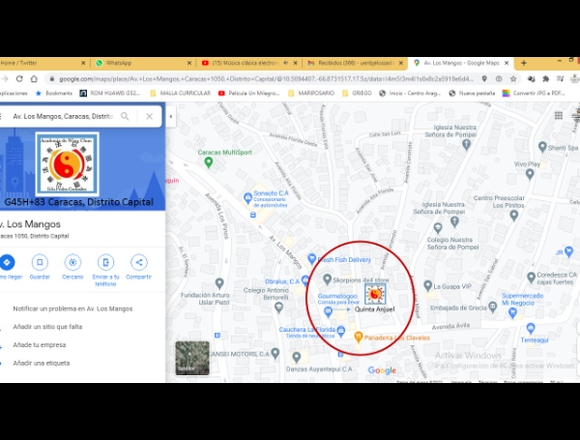Image resolution: width=580 pixels, height=440 pixels.
Task: Click the Obralux, C.A marker
Action: [305, 281]
